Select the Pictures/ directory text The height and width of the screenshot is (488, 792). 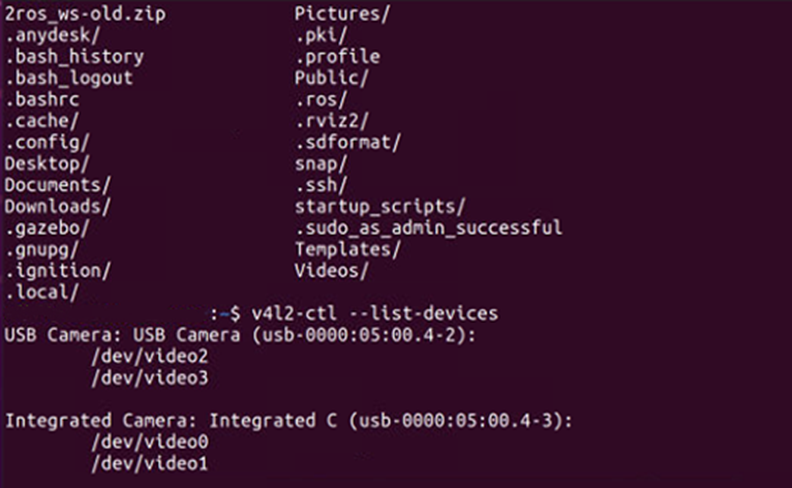point(342,14)
